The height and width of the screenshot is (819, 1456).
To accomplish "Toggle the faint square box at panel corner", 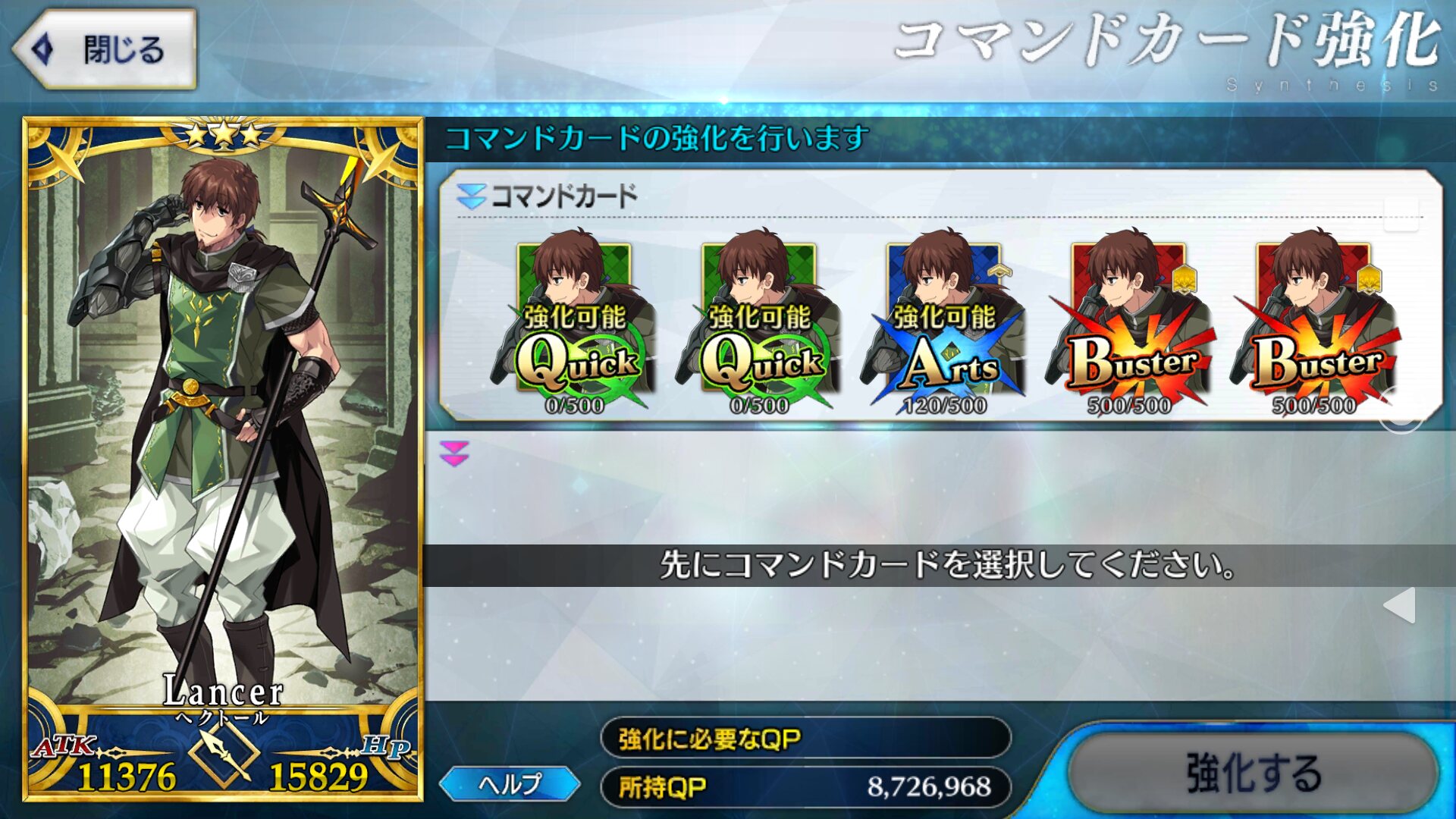I will point(1401,215).
